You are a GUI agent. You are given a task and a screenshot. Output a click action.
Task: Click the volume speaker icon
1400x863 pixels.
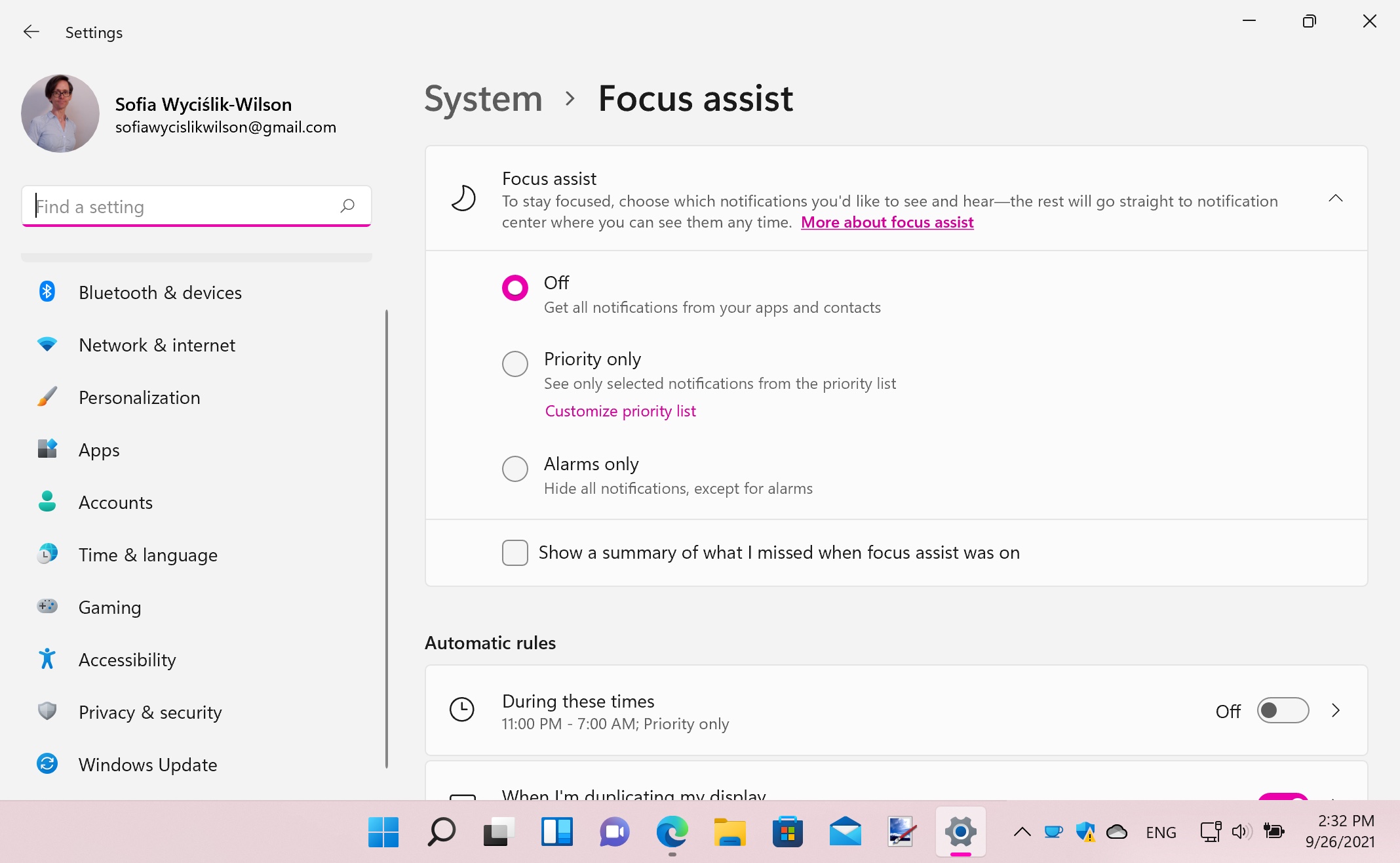coord(1241,832)
